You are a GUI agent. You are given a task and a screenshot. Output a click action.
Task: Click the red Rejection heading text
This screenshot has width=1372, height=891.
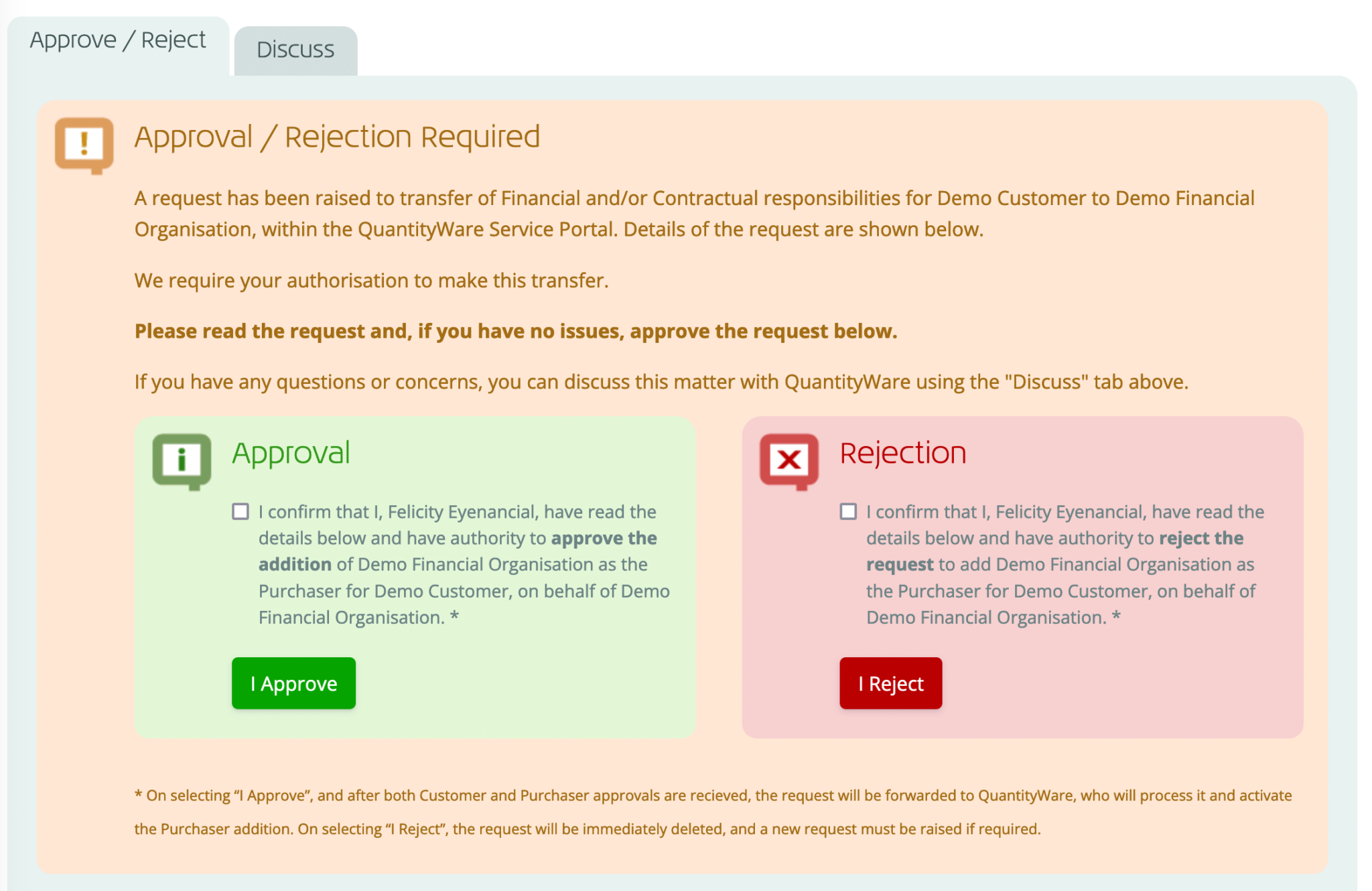tap(902, 454)
